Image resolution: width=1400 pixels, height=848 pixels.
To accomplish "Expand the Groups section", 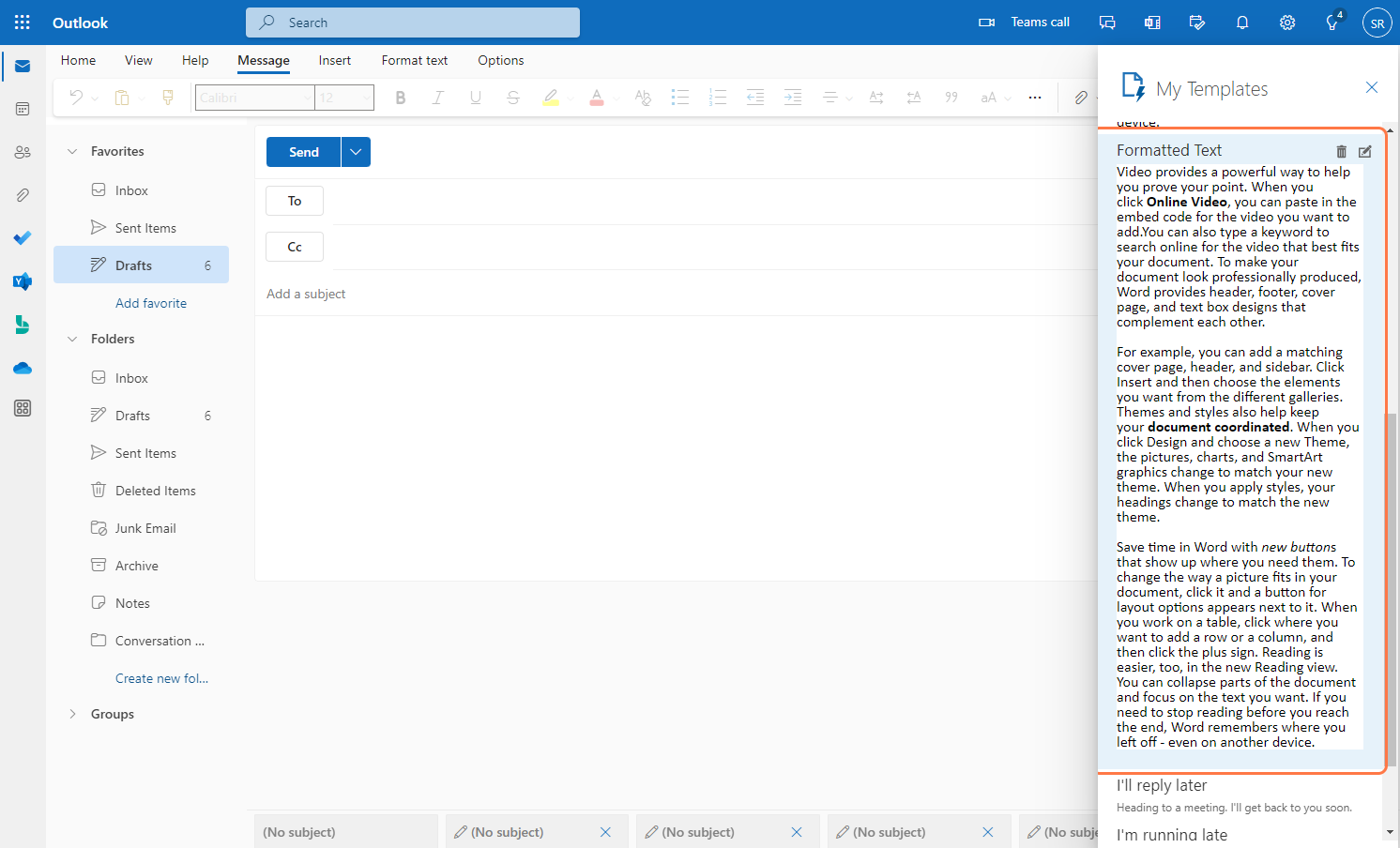I will coord(72,714).
